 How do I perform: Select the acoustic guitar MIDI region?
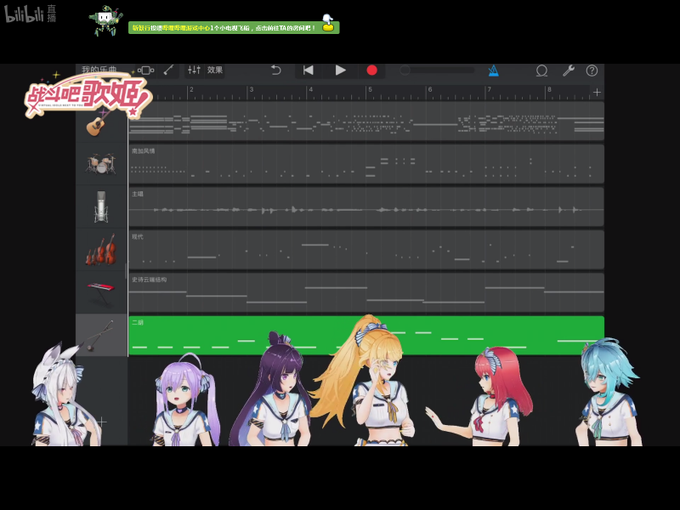[366, 121]
